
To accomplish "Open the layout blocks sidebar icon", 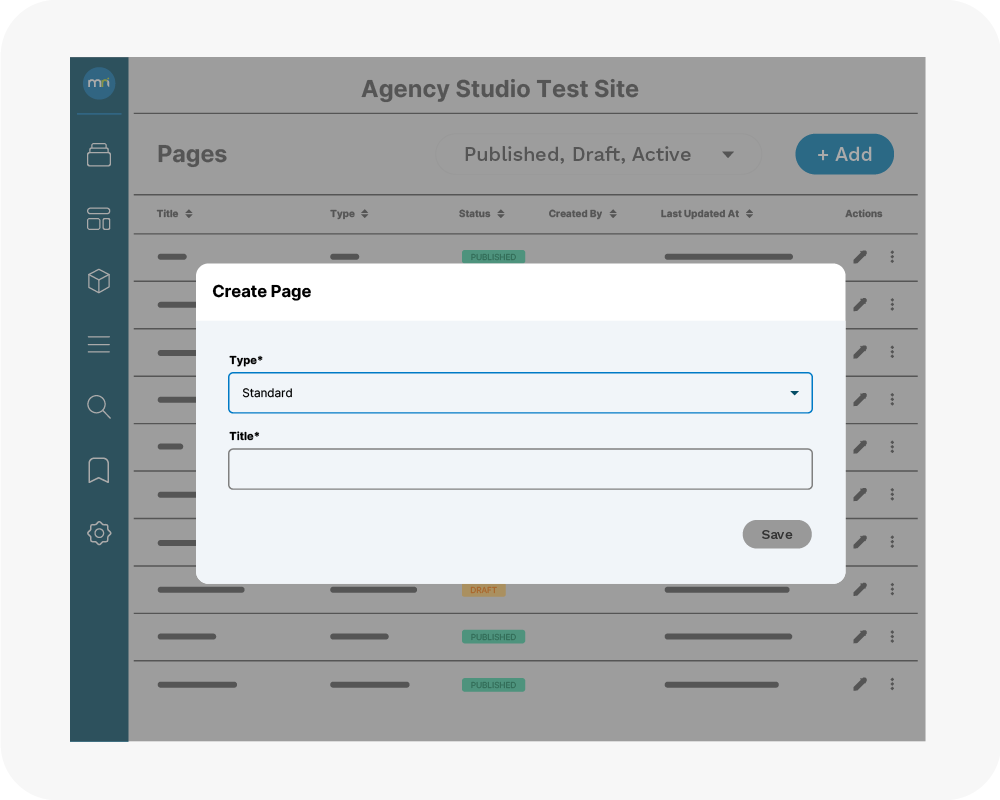I will 99,219.
